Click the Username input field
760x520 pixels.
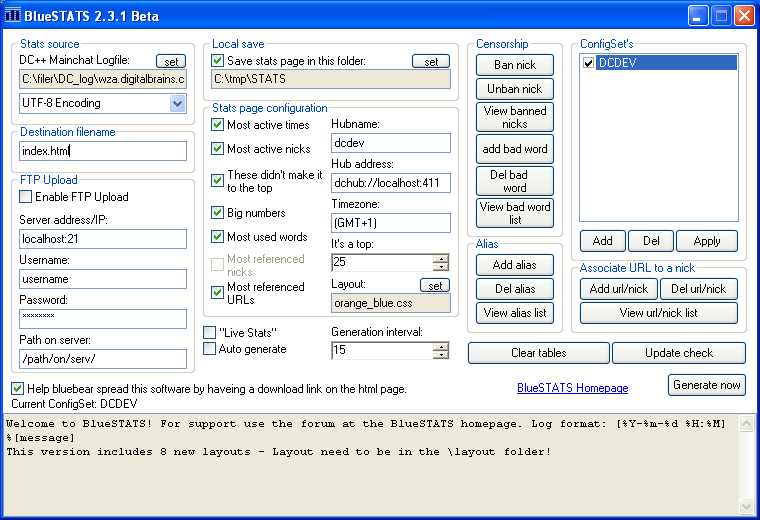(x=103, y=279)
